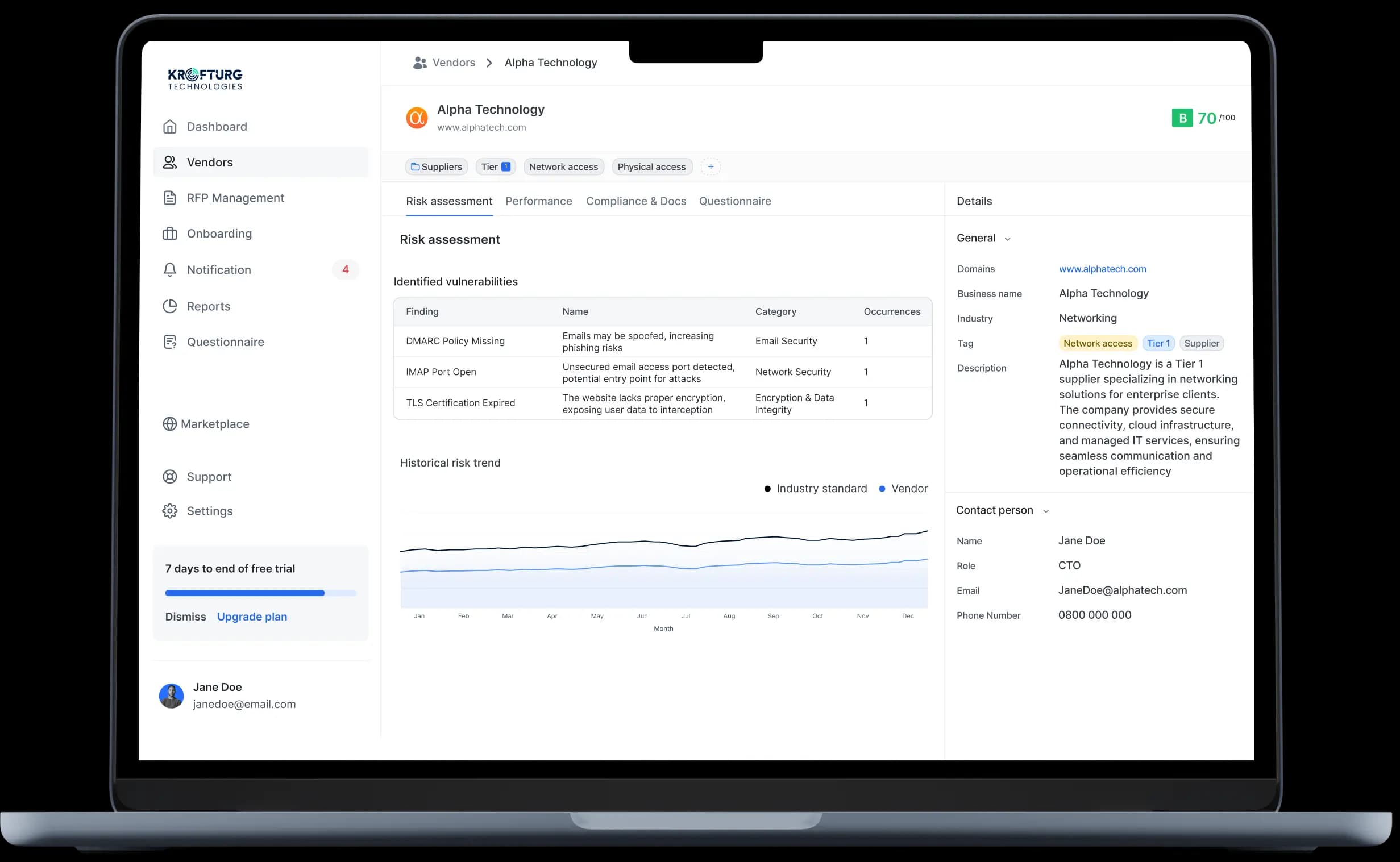
Task: Click the Email Security category cell
Action: pos(786,341)
